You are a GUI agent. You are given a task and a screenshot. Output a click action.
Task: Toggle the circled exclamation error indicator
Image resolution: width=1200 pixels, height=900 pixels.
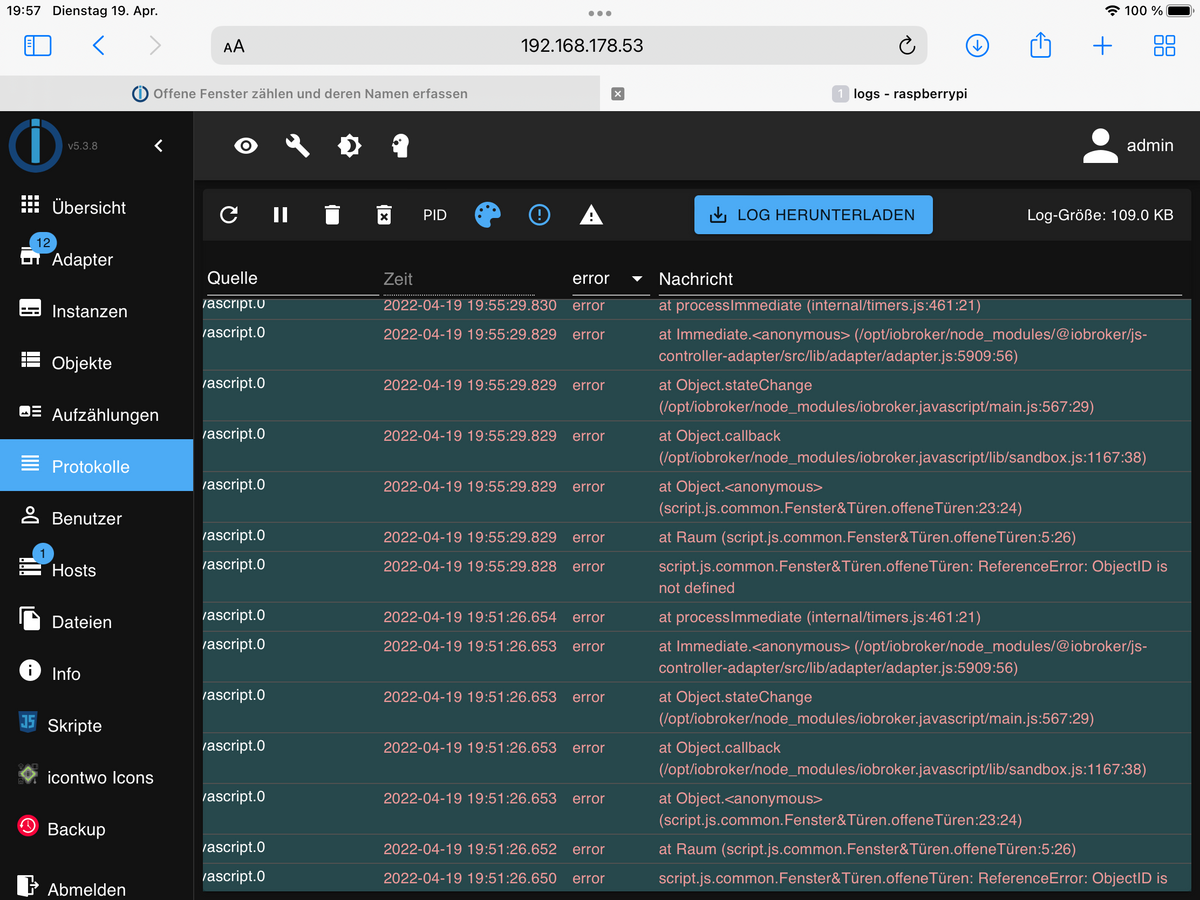(x=539, y=215)
